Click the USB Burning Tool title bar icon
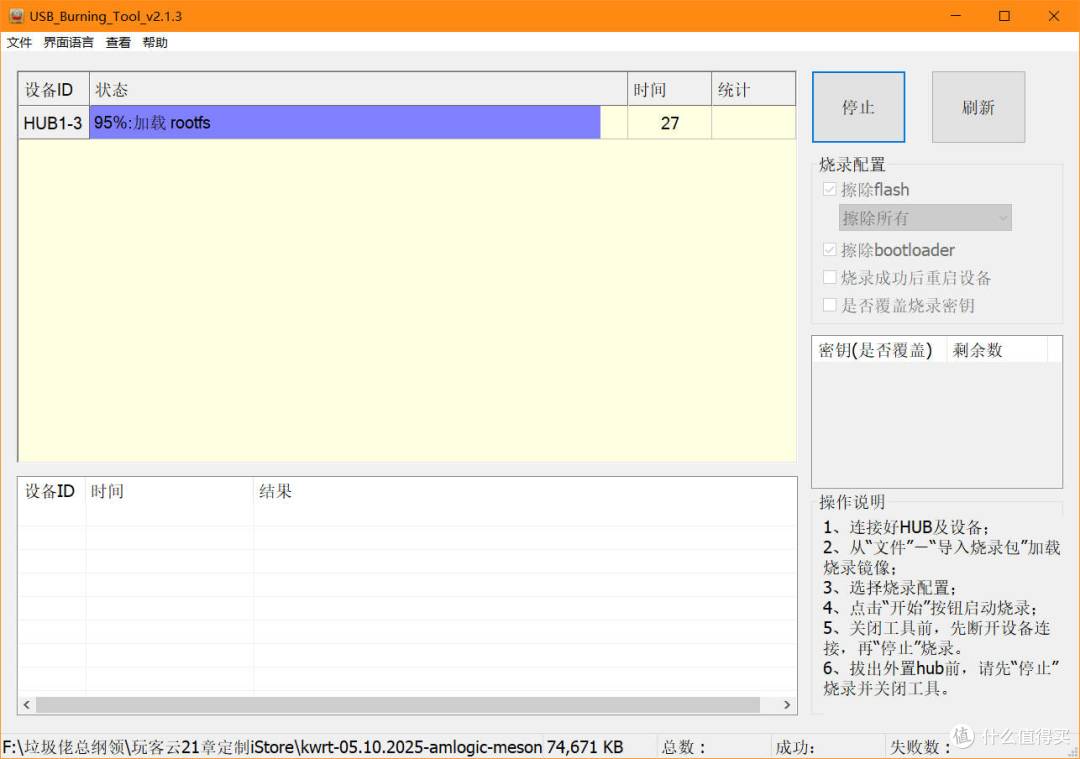The height and width of the screenshot is (759, 1080). [17, 16]
